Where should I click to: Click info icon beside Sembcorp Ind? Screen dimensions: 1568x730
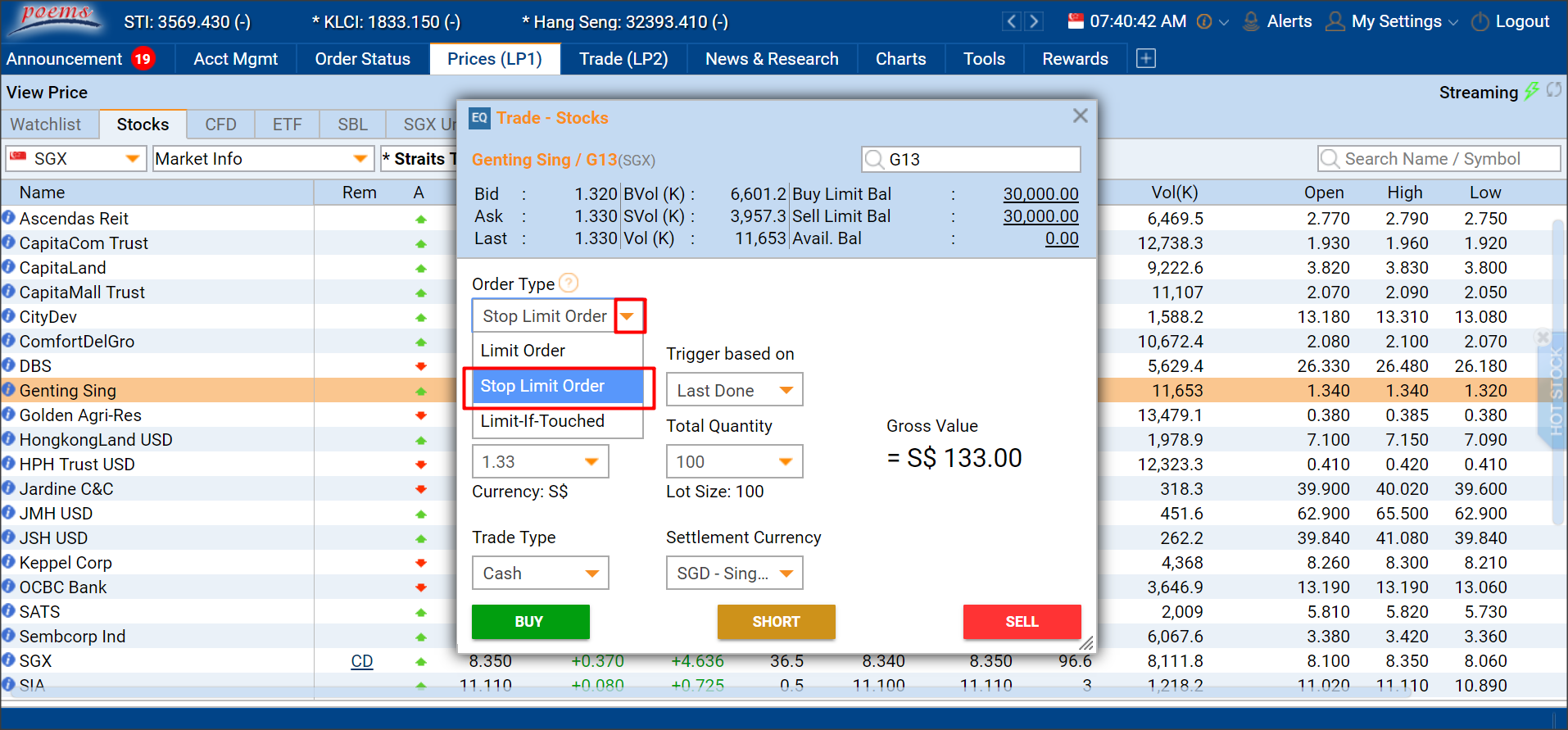click(x=8, y=636)
